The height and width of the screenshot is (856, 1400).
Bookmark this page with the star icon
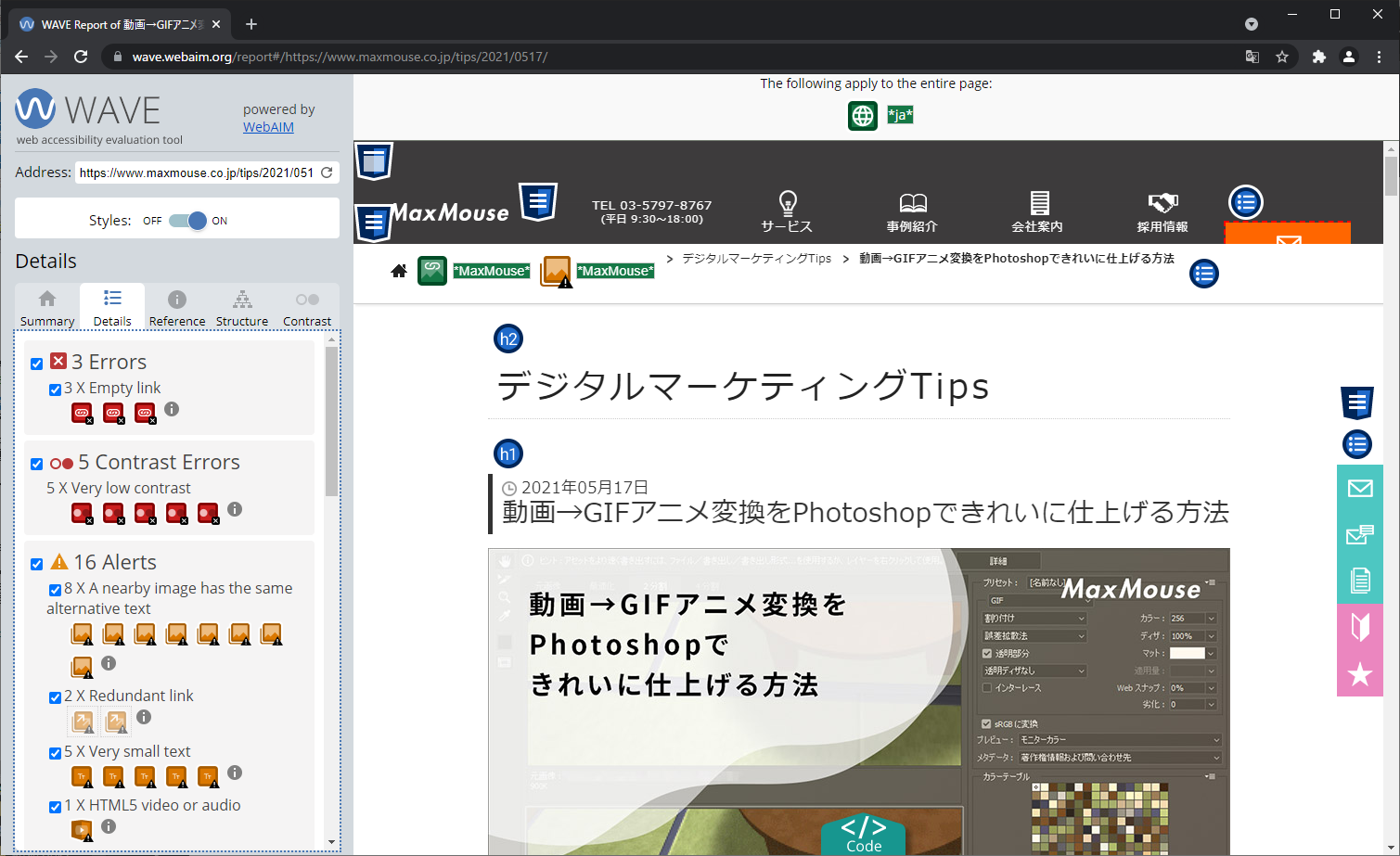coord(1282,57)
